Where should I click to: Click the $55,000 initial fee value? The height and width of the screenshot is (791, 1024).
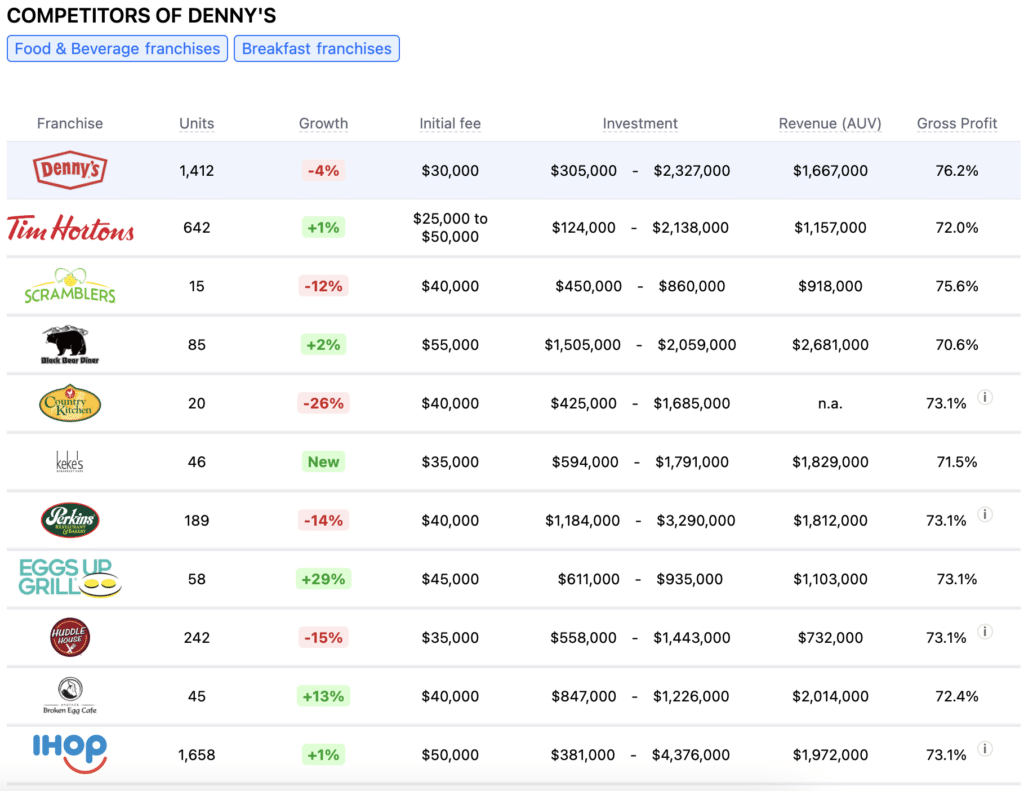pos(450,345)
